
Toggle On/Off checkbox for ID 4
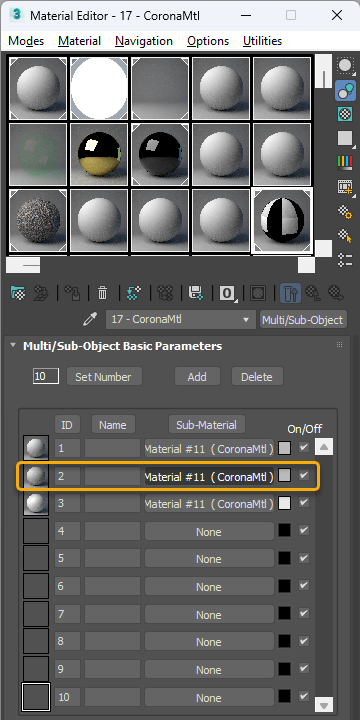click(x=304, y=530)
